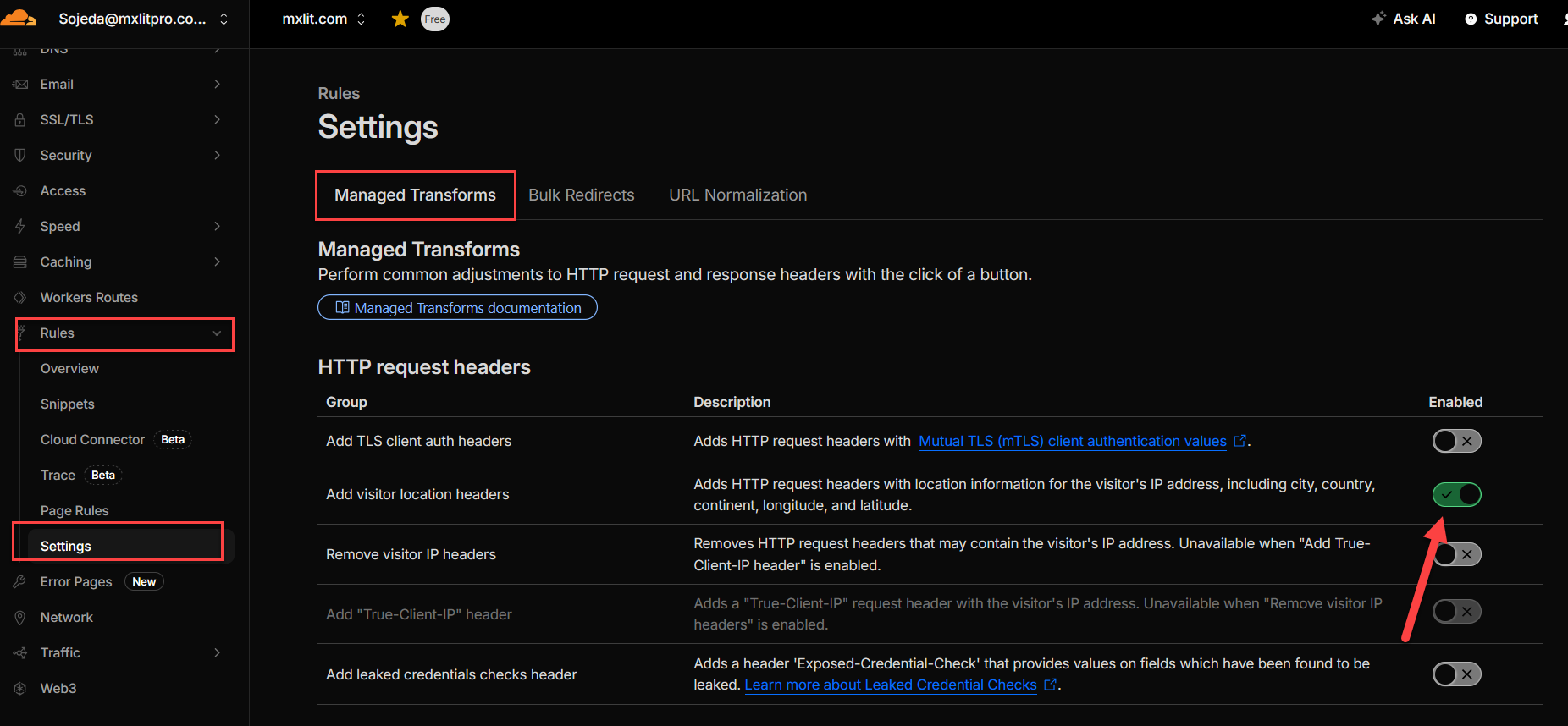
Task: Collapse the Rules section in the sidebar
Action: click(217, 333)
